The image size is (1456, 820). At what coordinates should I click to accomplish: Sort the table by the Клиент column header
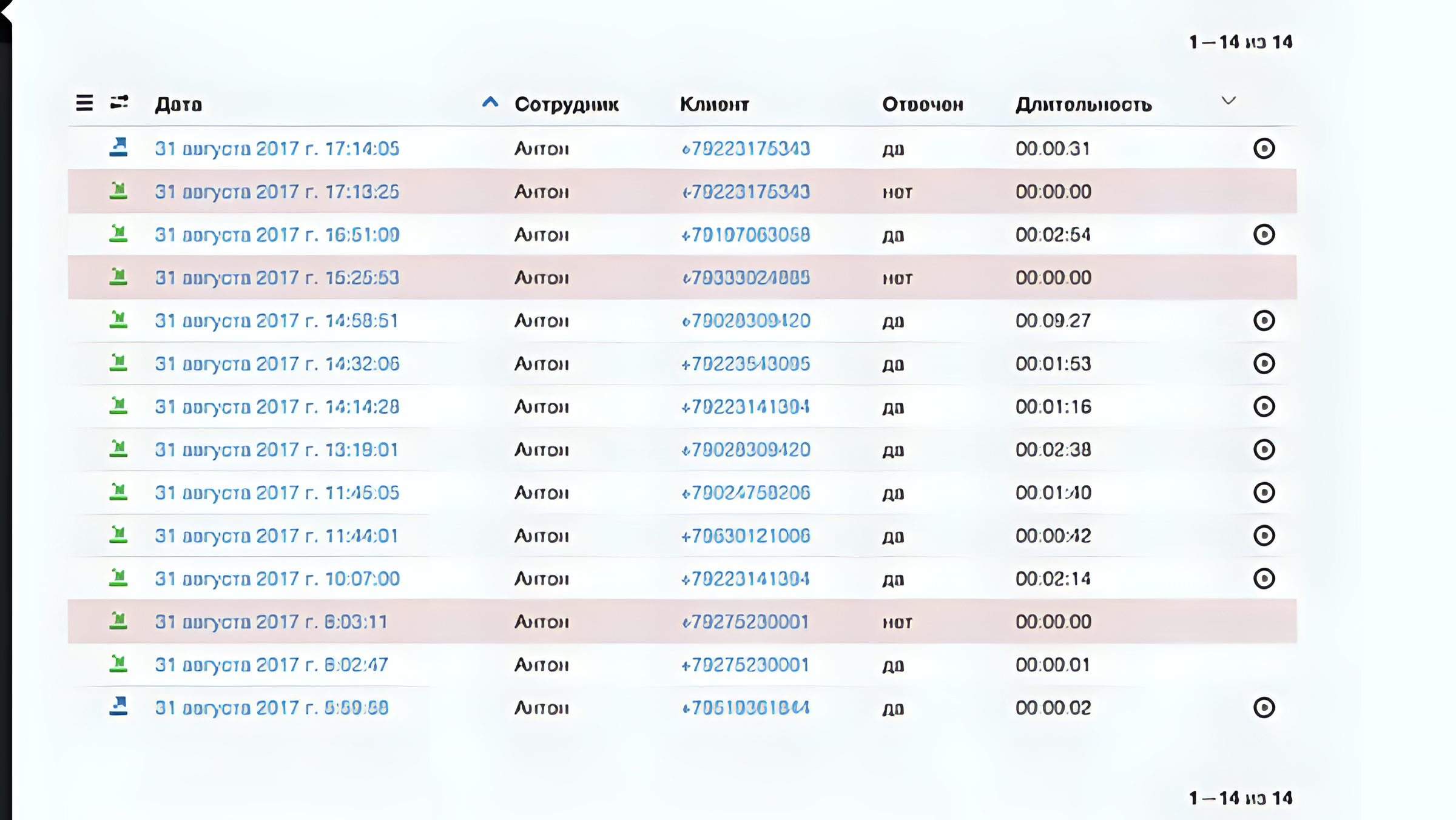pos(715,104)
